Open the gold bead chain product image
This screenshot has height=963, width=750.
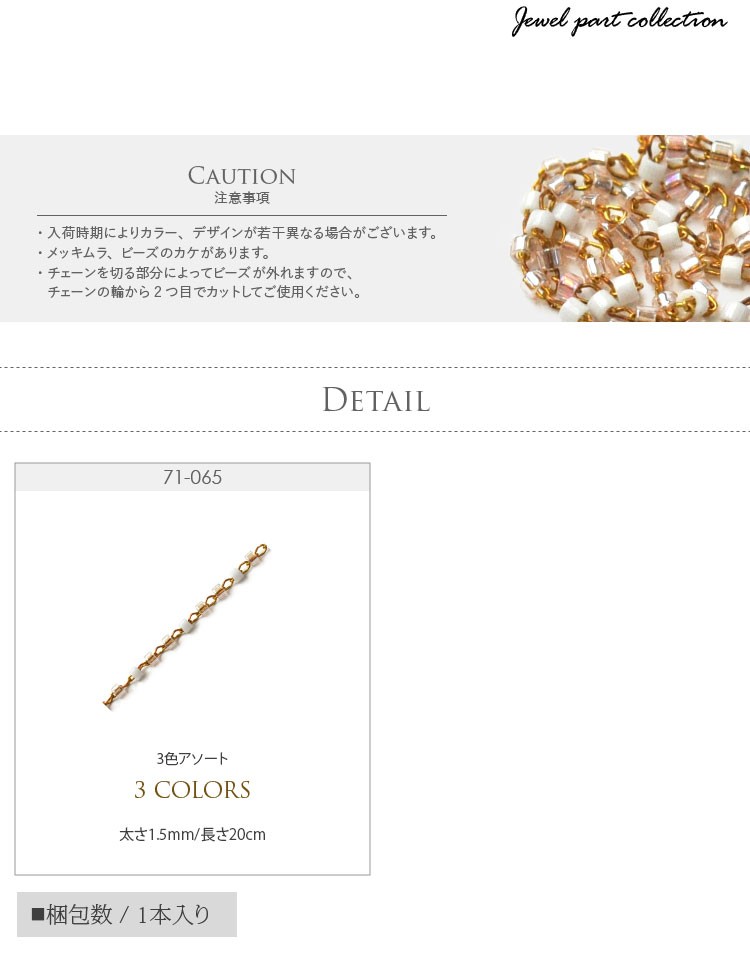[186, 626]
